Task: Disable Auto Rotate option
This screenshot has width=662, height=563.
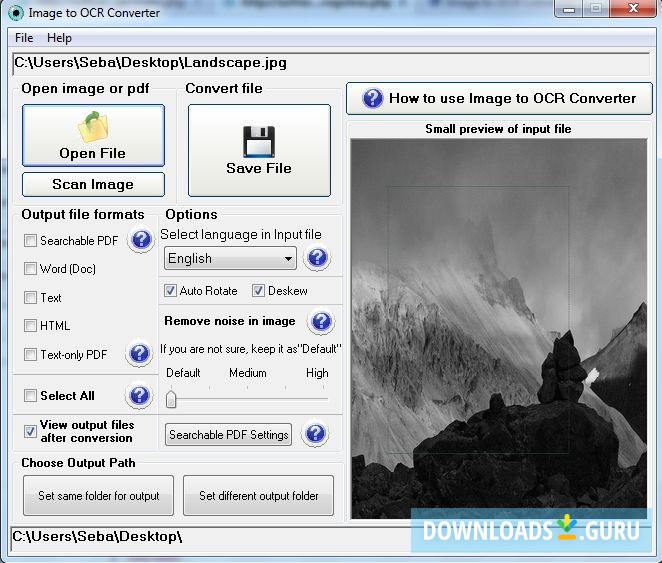Action: tap(170, 291)
